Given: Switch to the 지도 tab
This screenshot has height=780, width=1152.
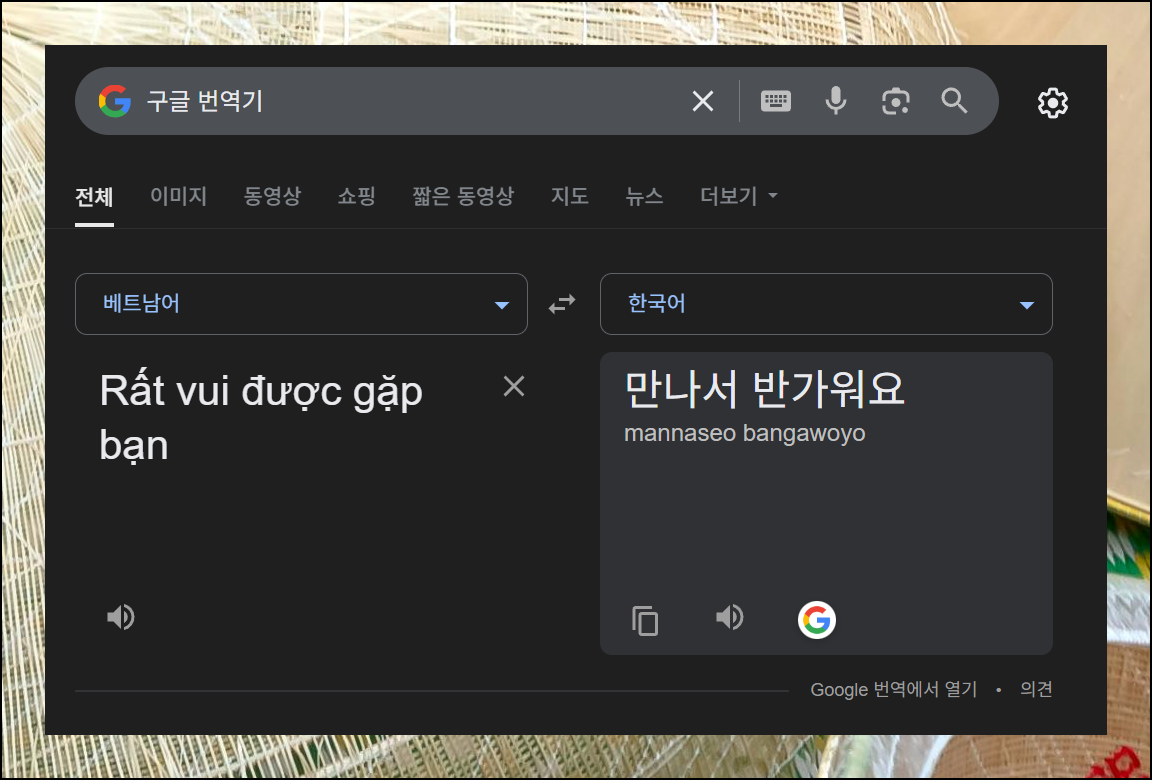Looking at the screenshot, I should 570,196.
